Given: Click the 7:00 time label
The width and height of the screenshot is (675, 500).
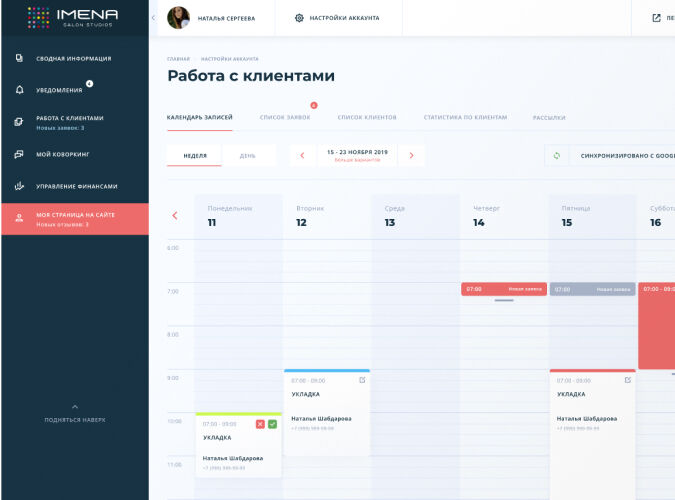Looking at the screenshot, I should (x=173, y=292).
